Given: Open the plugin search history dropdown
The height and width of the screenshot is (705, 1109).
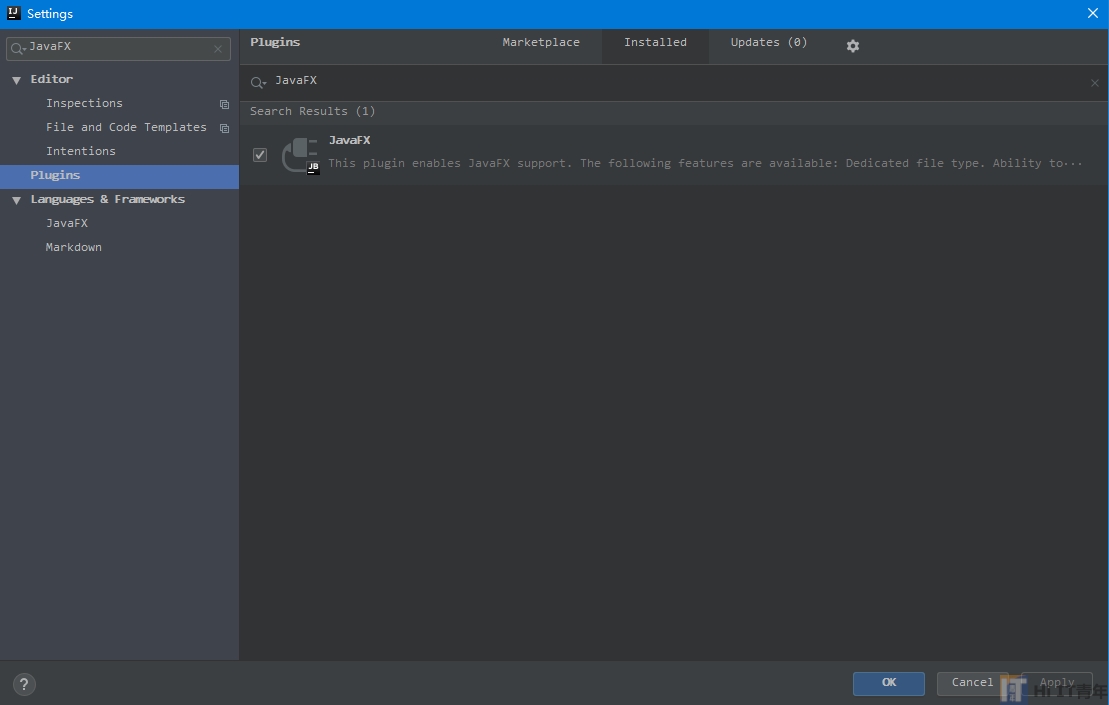Looking at the screenshot, I should (258, 83).
